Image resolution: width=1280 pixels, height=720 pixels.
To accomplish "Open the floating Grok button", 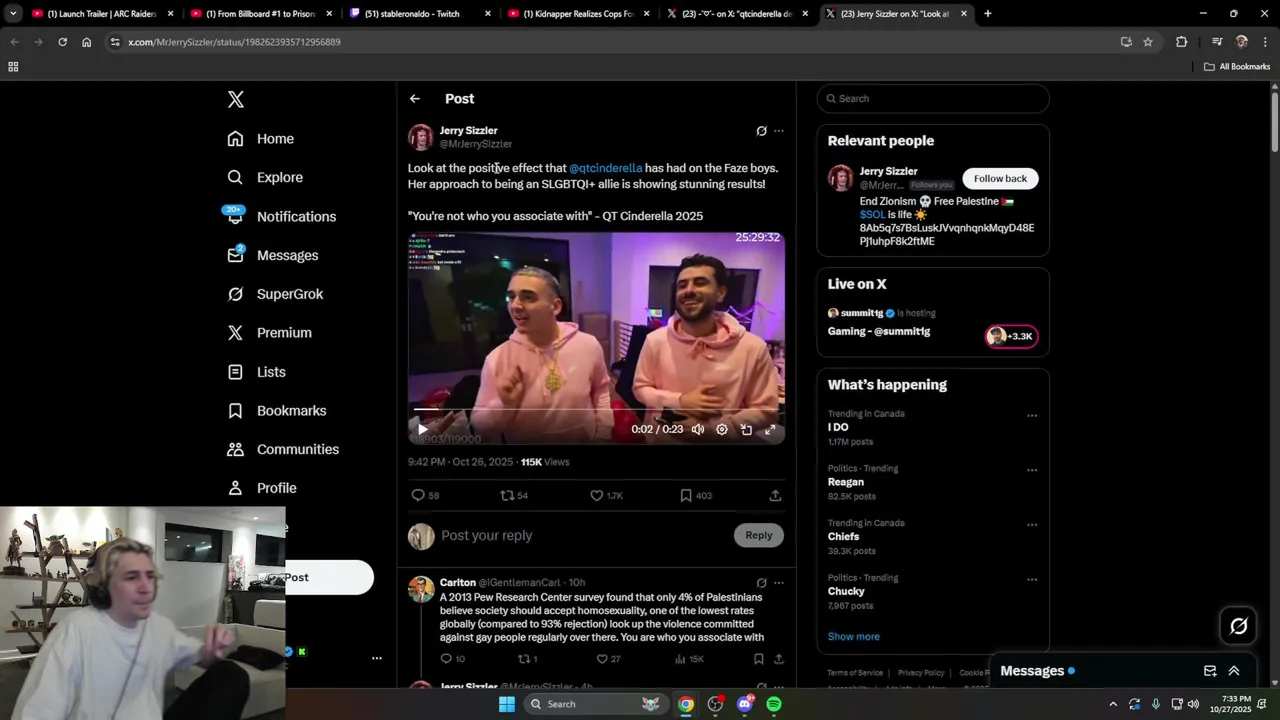I will tap(1238, 626).
